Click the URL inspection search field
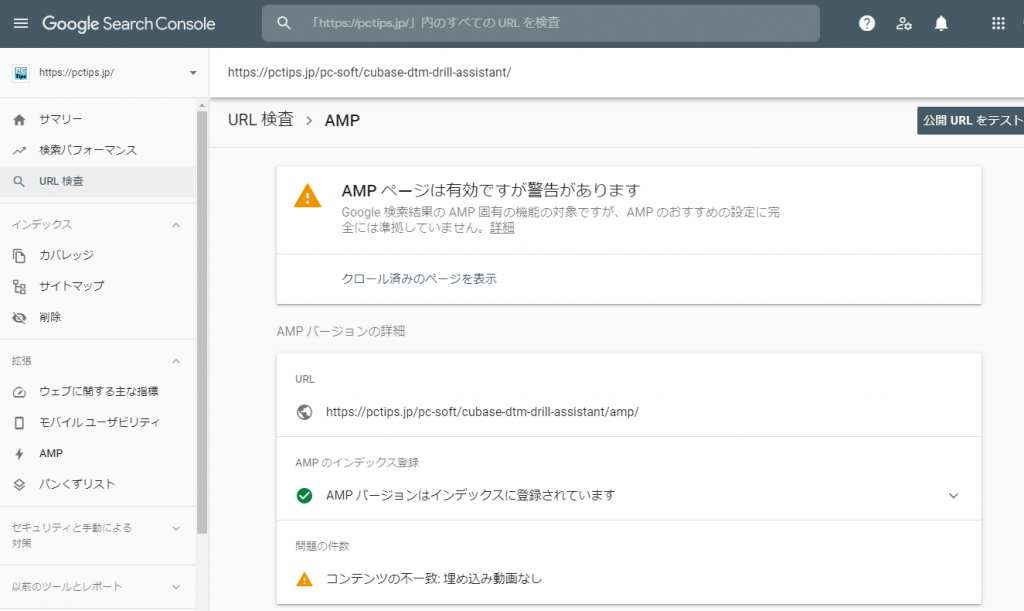This screenshot has height=611, width=1024. [541, 23]
